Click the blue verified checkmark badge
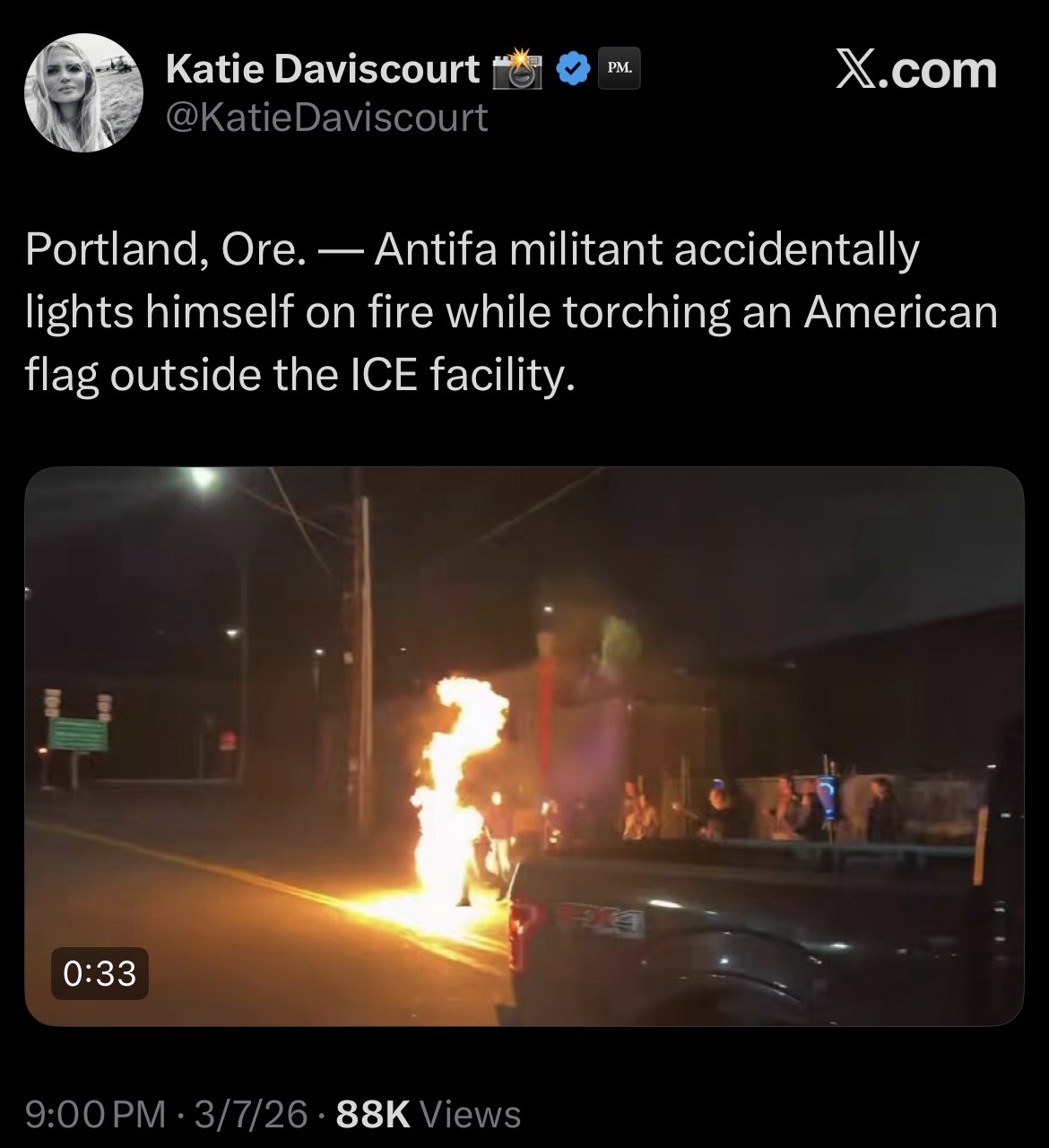The height and width of the screenshot is (1148, 1049). tap(574, 69)
